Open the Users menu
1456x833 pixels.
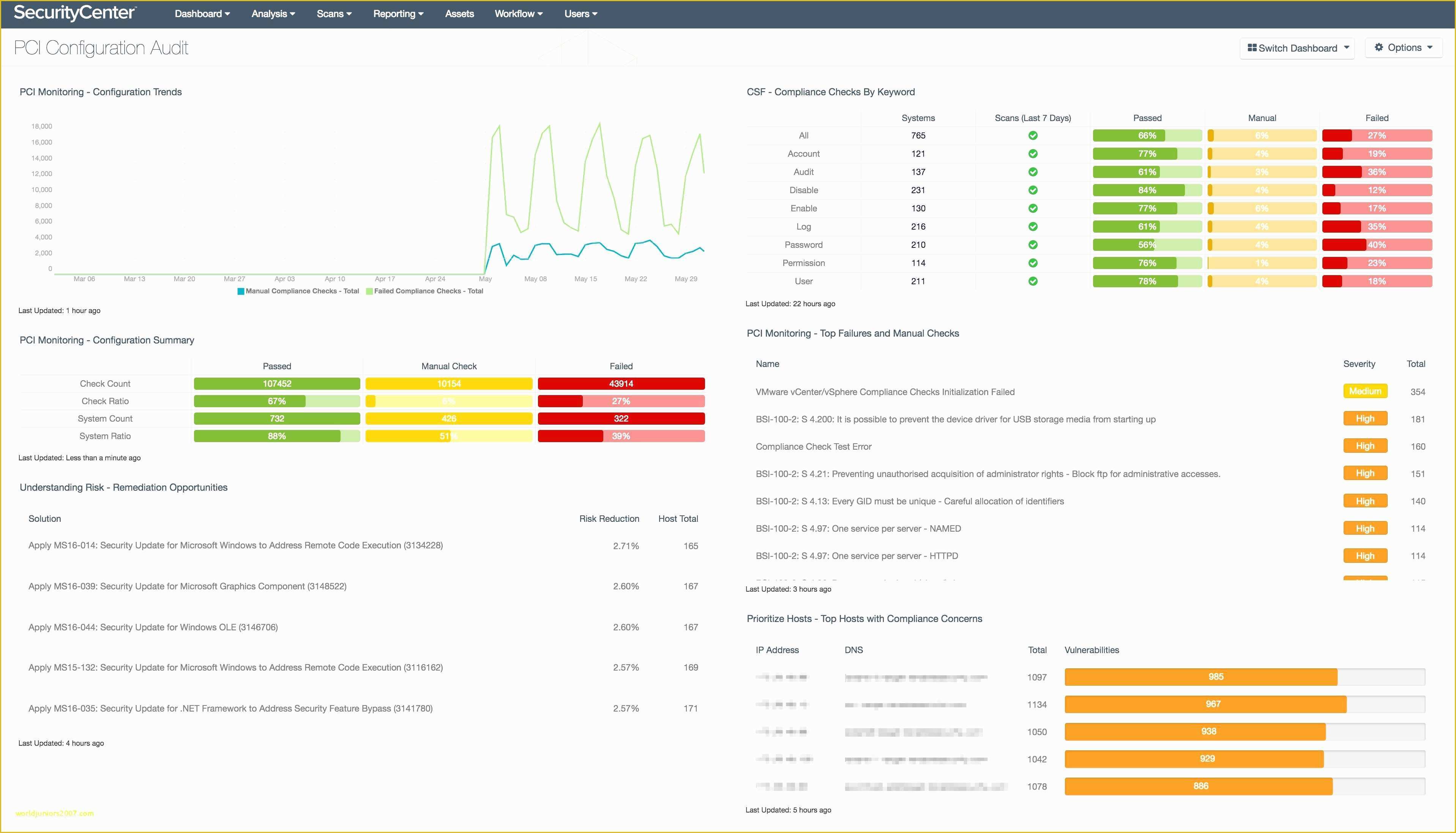tap(581, 14)
